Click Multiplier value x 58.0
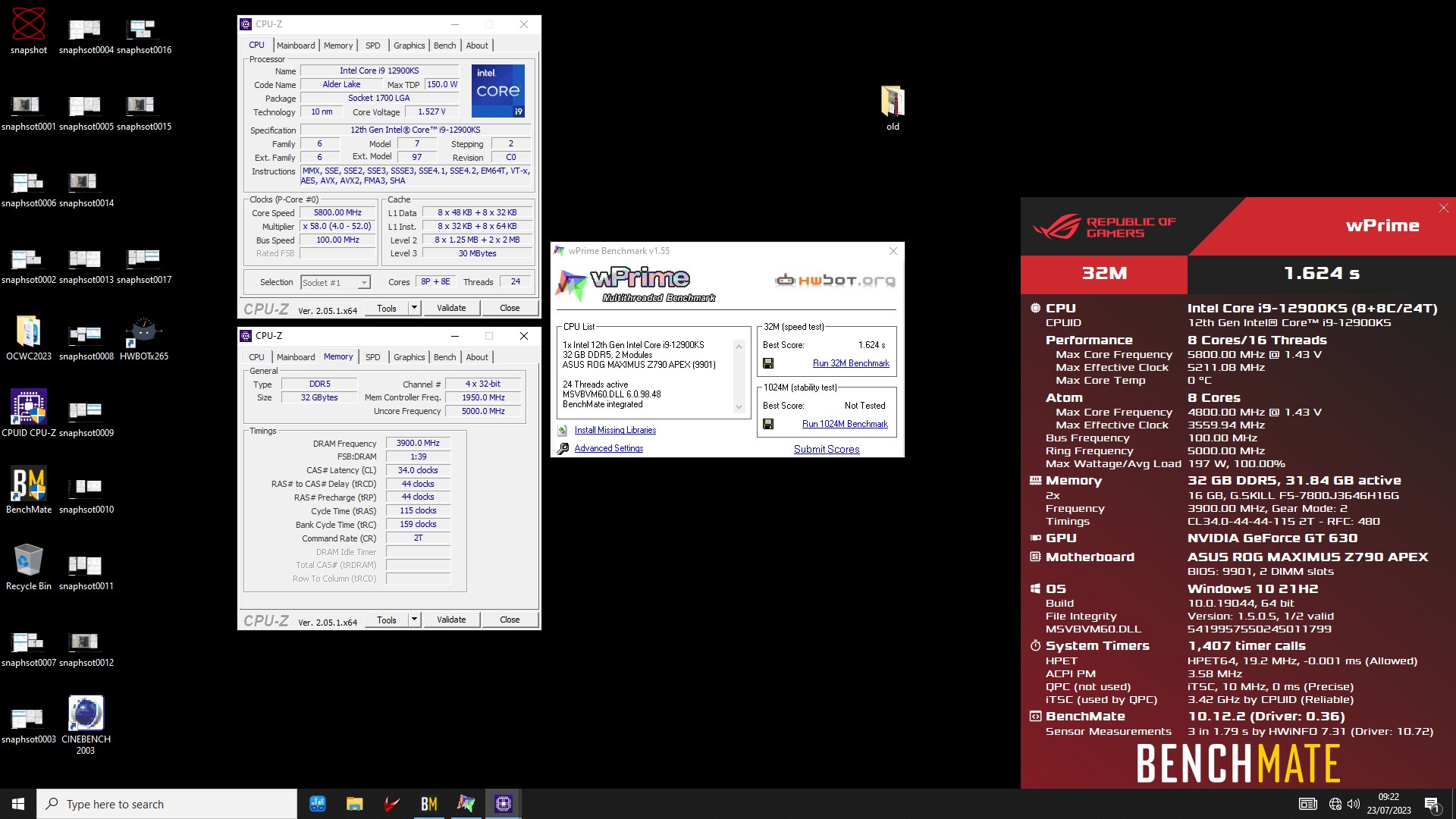The height and width of the screenshot is (819, 1456). point(337,226)
